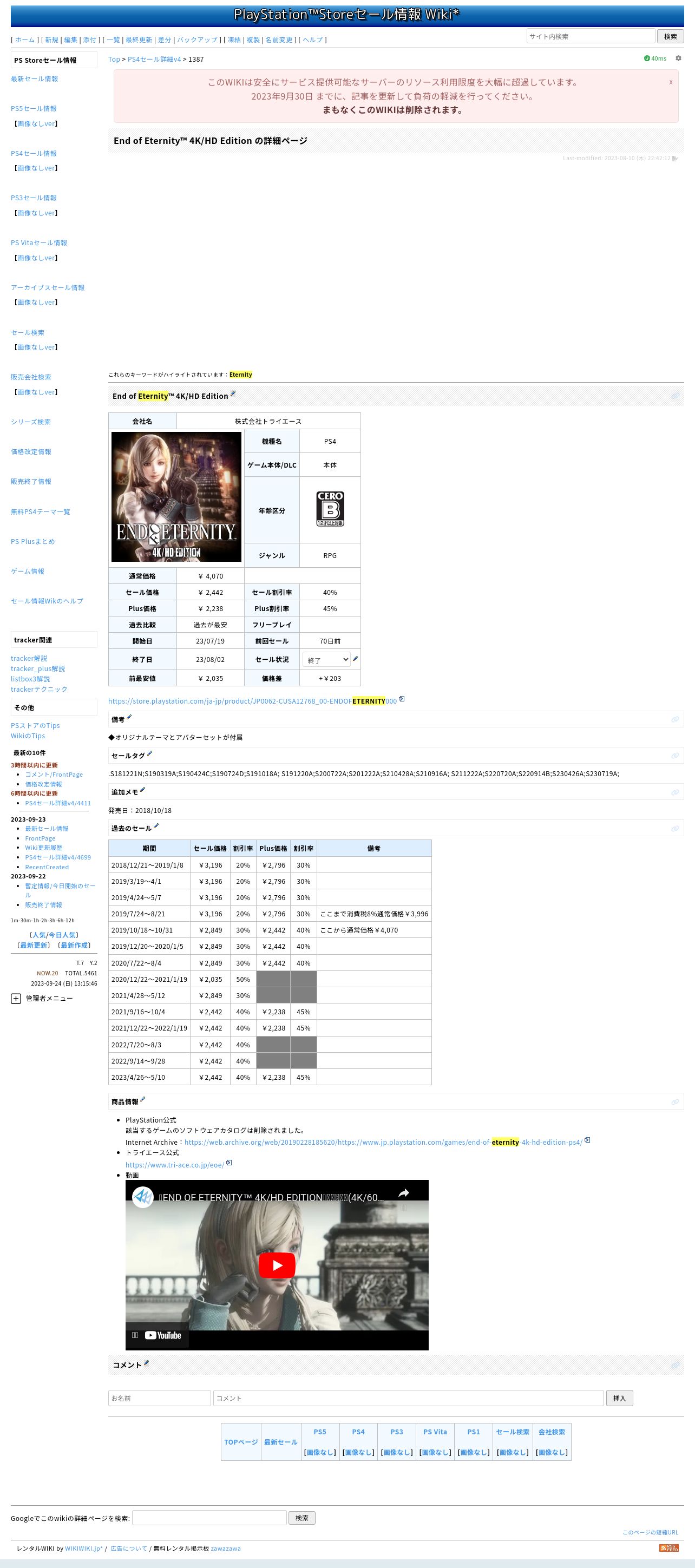
Task: Click anchor link icon on 過去のセール heading
Action: click(675, 829)
